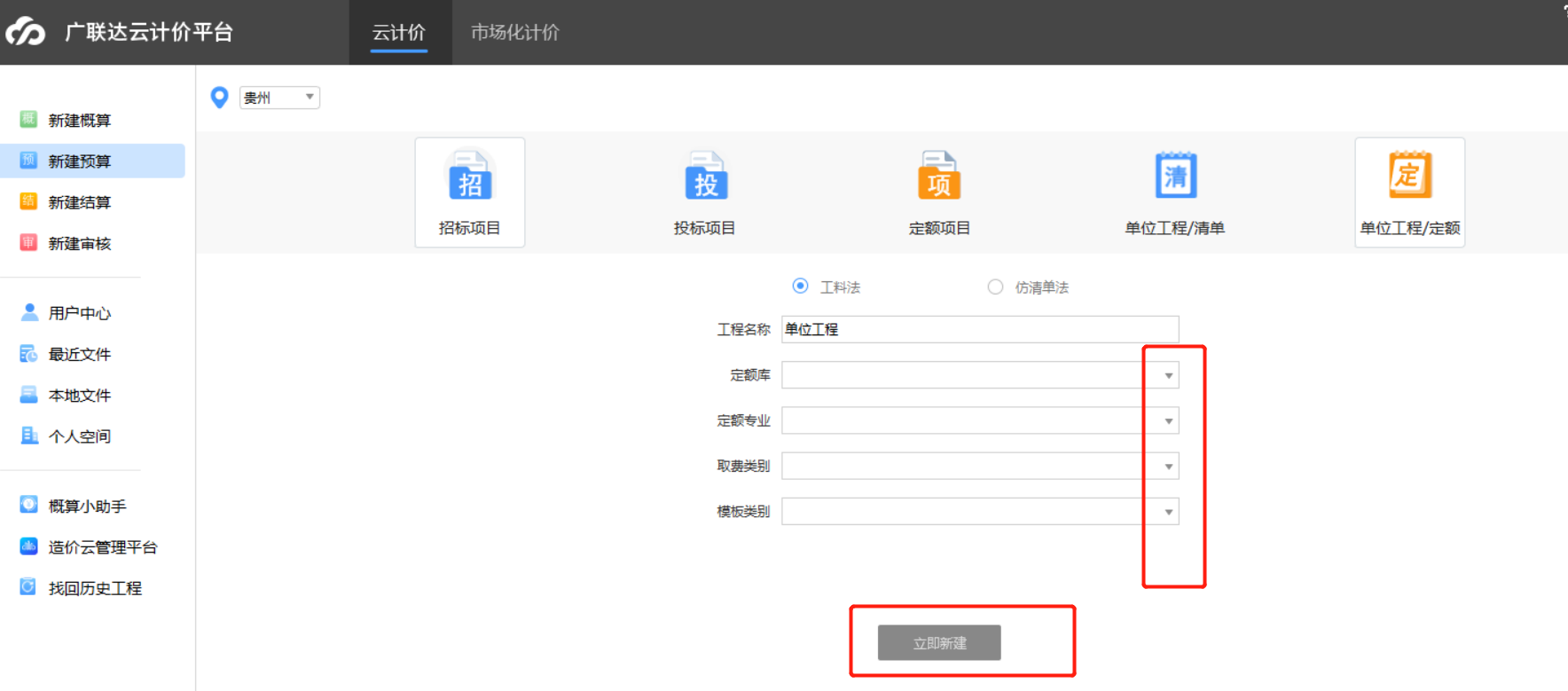
Task: Click the 广联达 cloud logo icon
Action: click(x=25, y=32)
